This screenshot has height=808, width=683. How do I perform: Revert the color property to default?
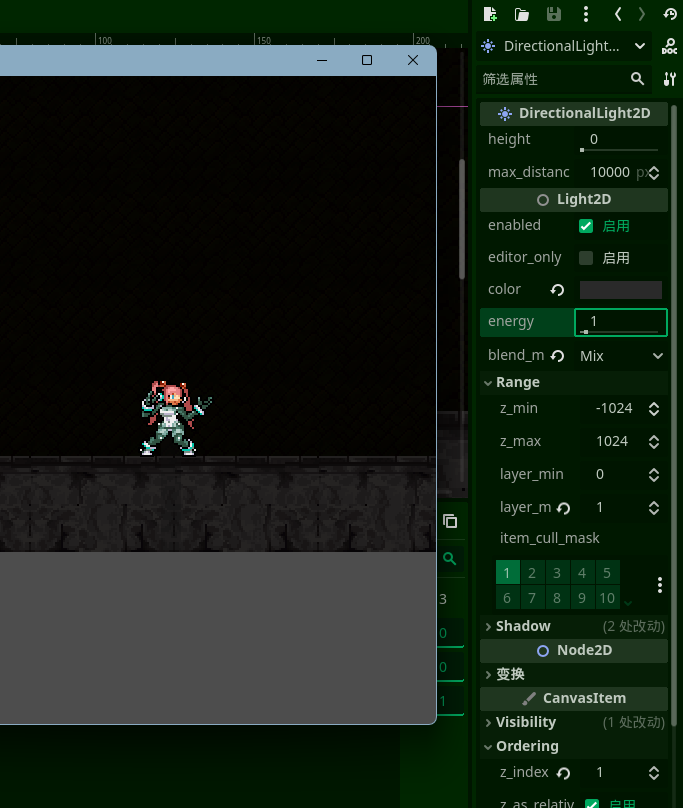click(557, 290)
